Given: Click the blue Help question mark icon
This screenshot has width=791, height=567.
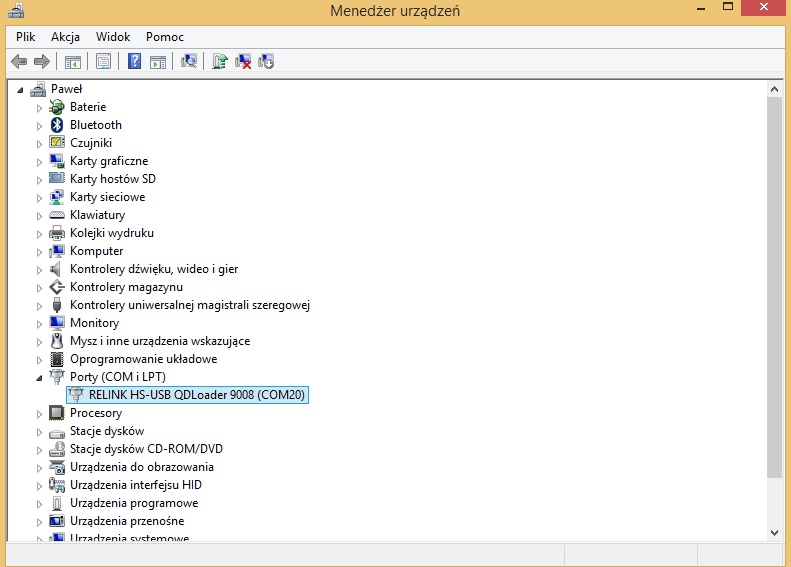Looking at the screenshot, I should [134, 62].
